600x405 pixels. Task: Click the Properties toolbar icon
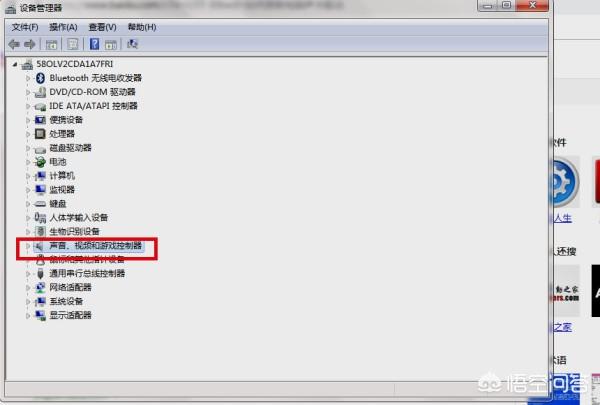(x=73, y=44)
